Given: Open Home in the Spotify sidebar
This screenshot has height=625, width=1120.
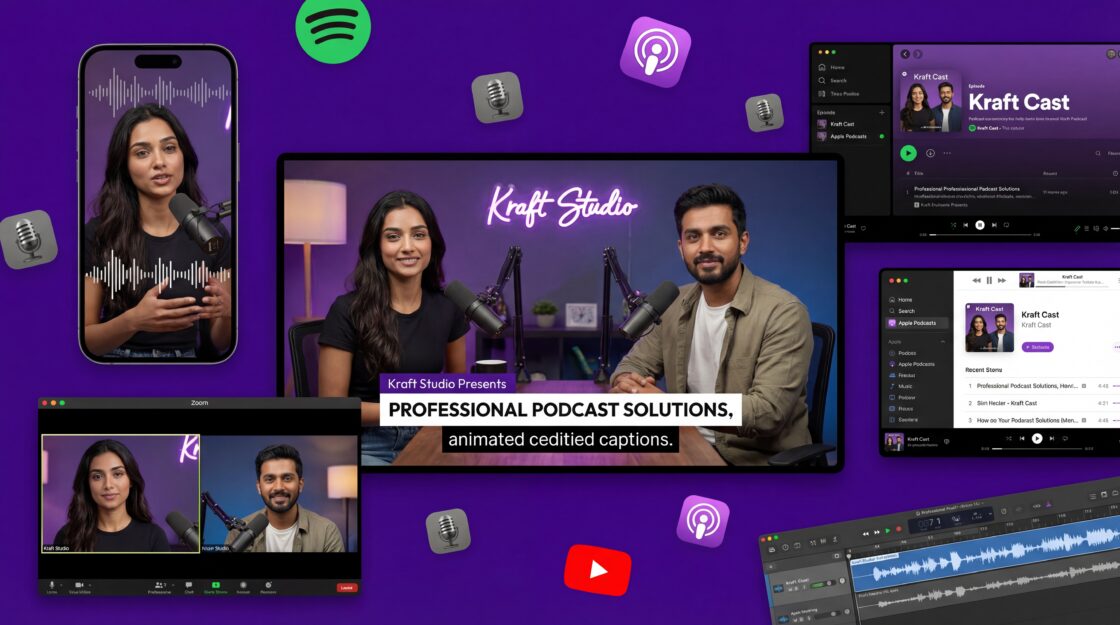Looking at the screenshot, I should [x=823, y=66].
